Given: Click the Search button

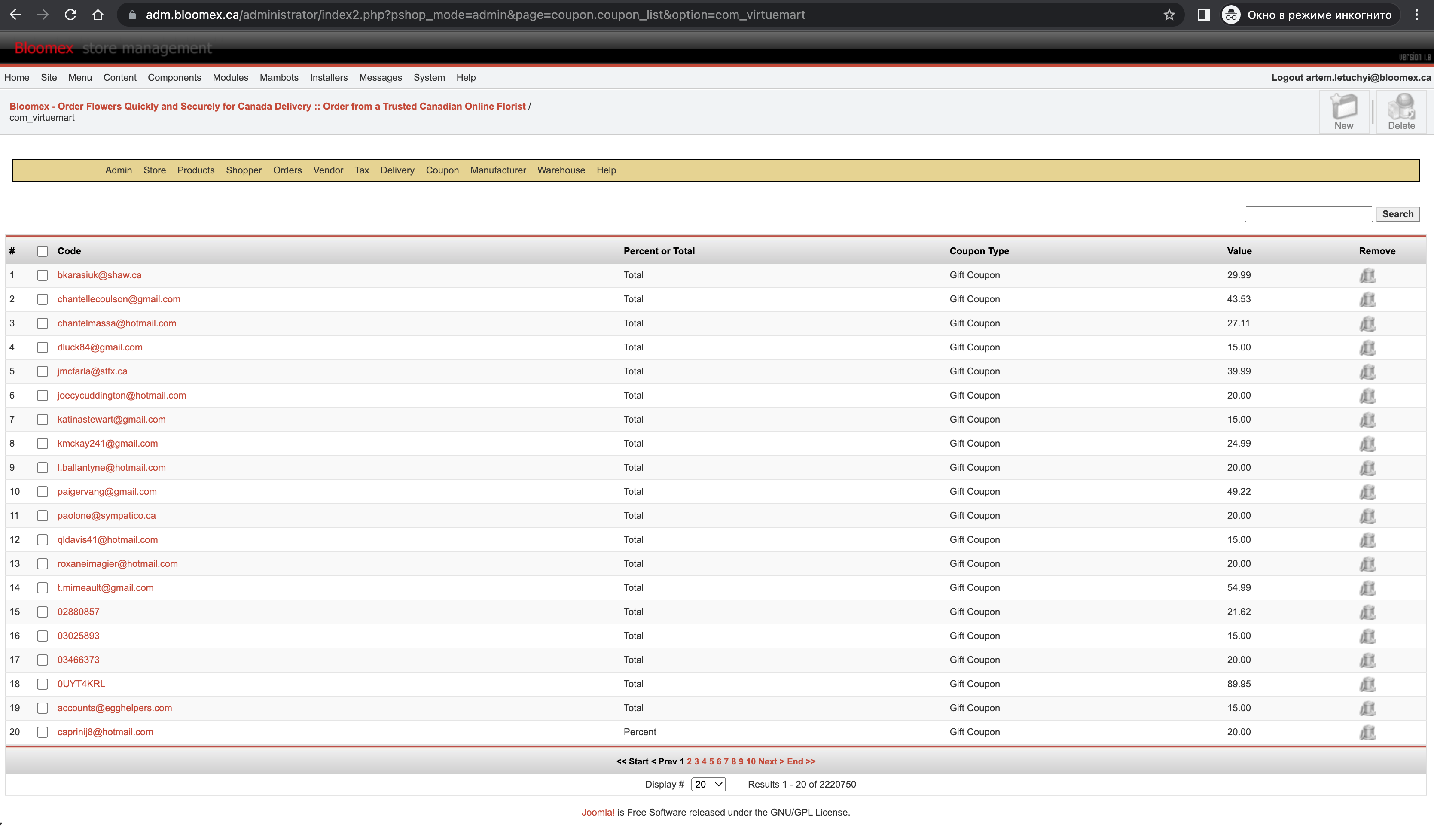Looking at the screenshot, I should coord(1397,214).
